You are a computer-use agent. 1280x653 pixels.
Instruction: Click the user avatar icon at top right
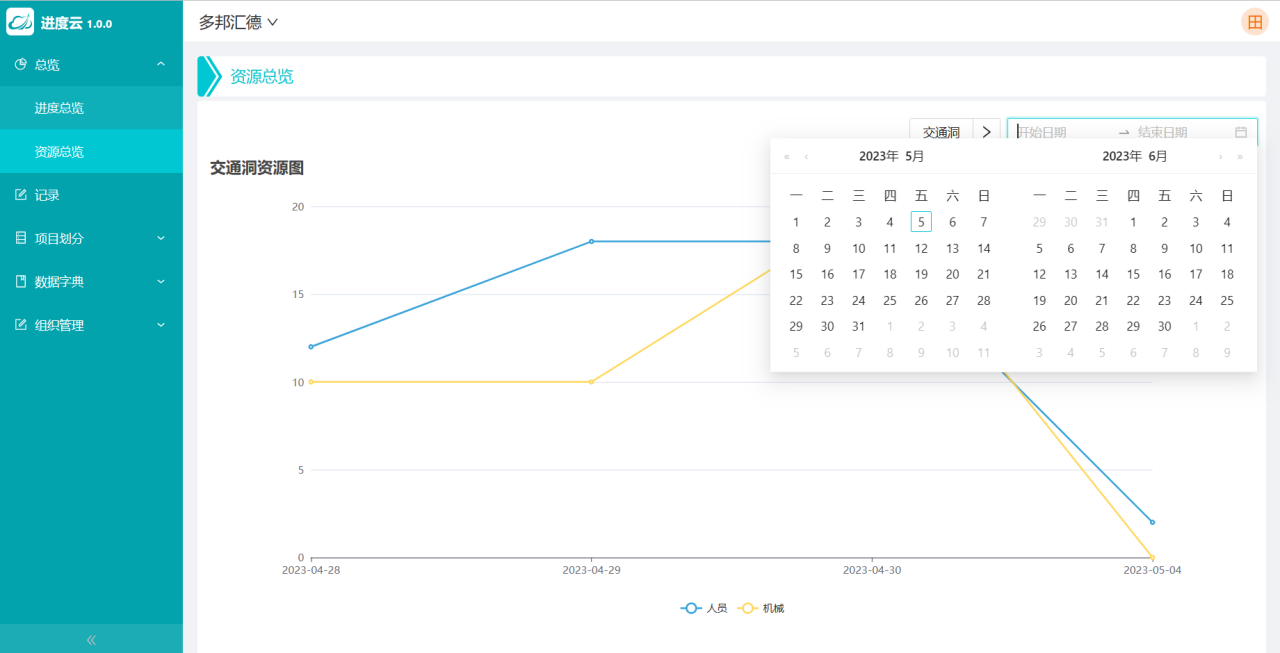point(1254,22)
